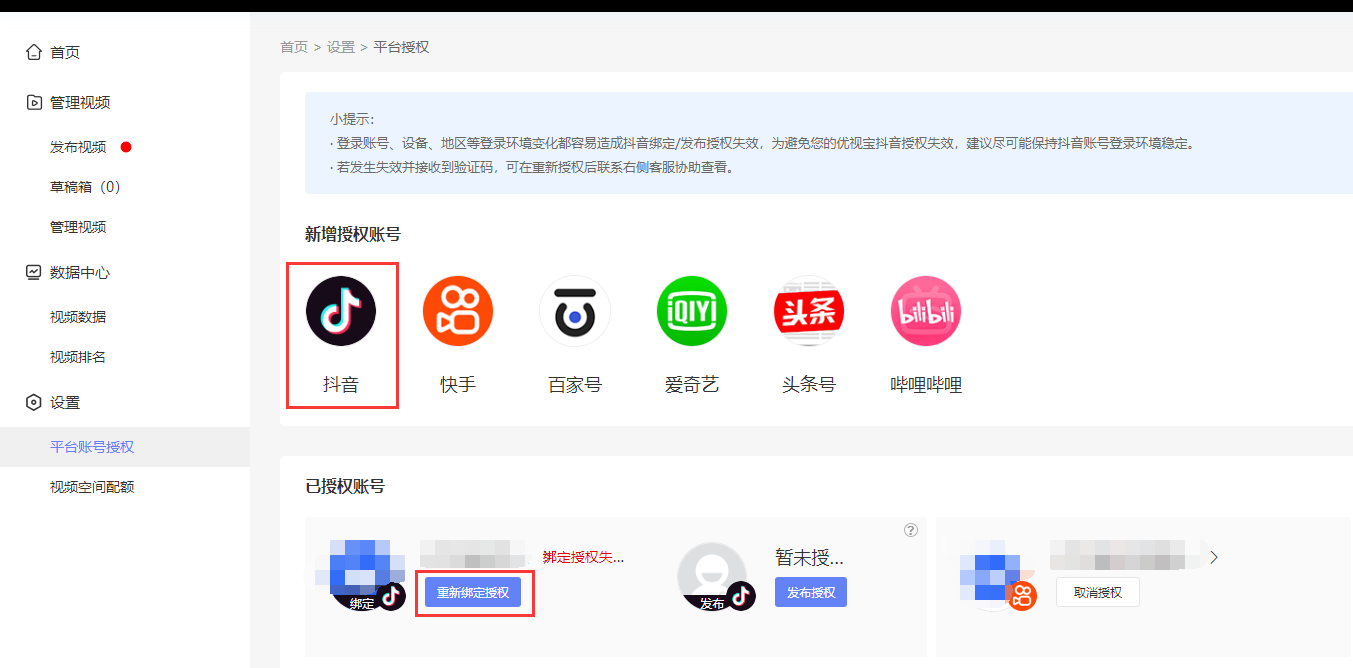The height and width of the screenshot is (668, 1353).
Task: Select 平台账号授权 in the sidebar
Action: point(125,447)
